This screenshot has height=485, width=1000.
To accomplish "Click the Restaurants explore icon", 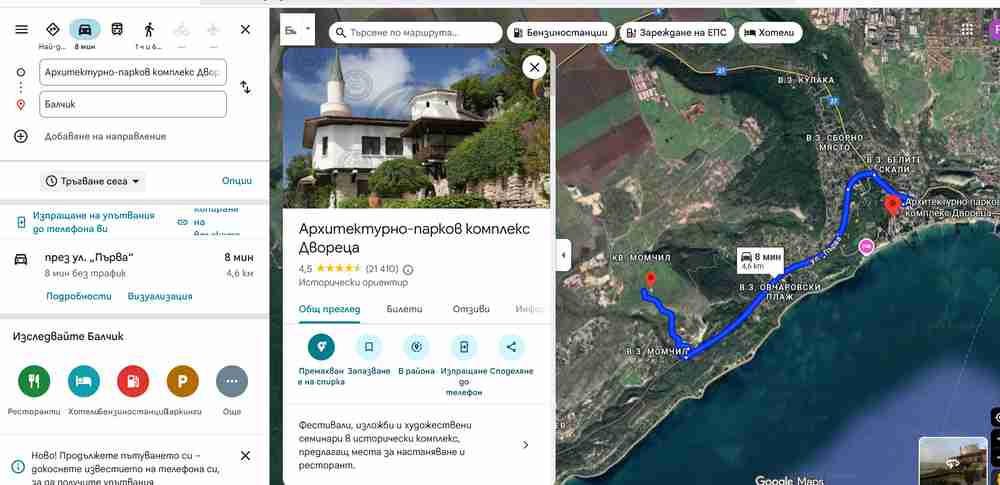I will 33,381.
